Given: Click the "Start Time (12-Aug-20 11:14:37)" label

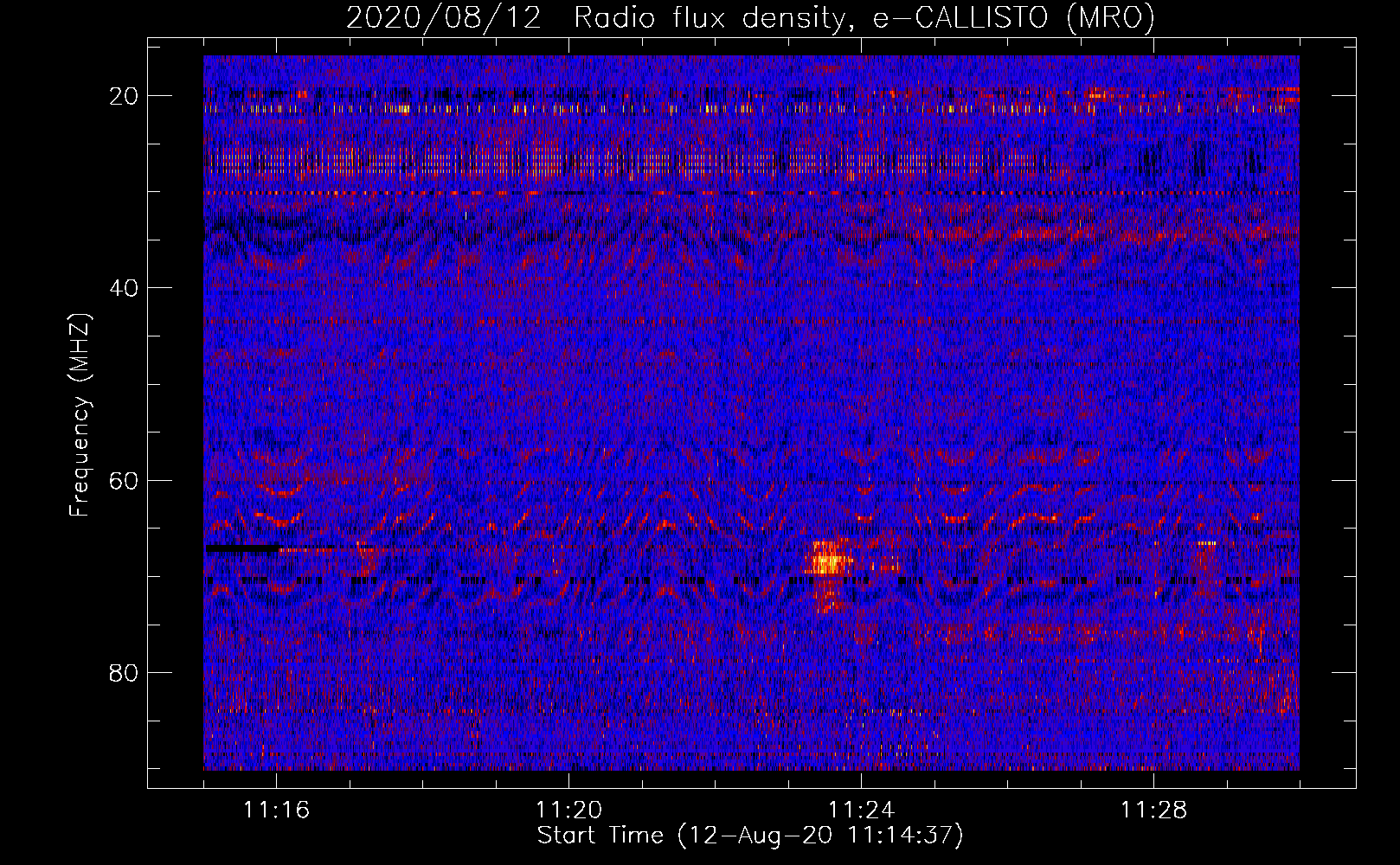Looking at the screenshot, I should [x=750, y=836].
